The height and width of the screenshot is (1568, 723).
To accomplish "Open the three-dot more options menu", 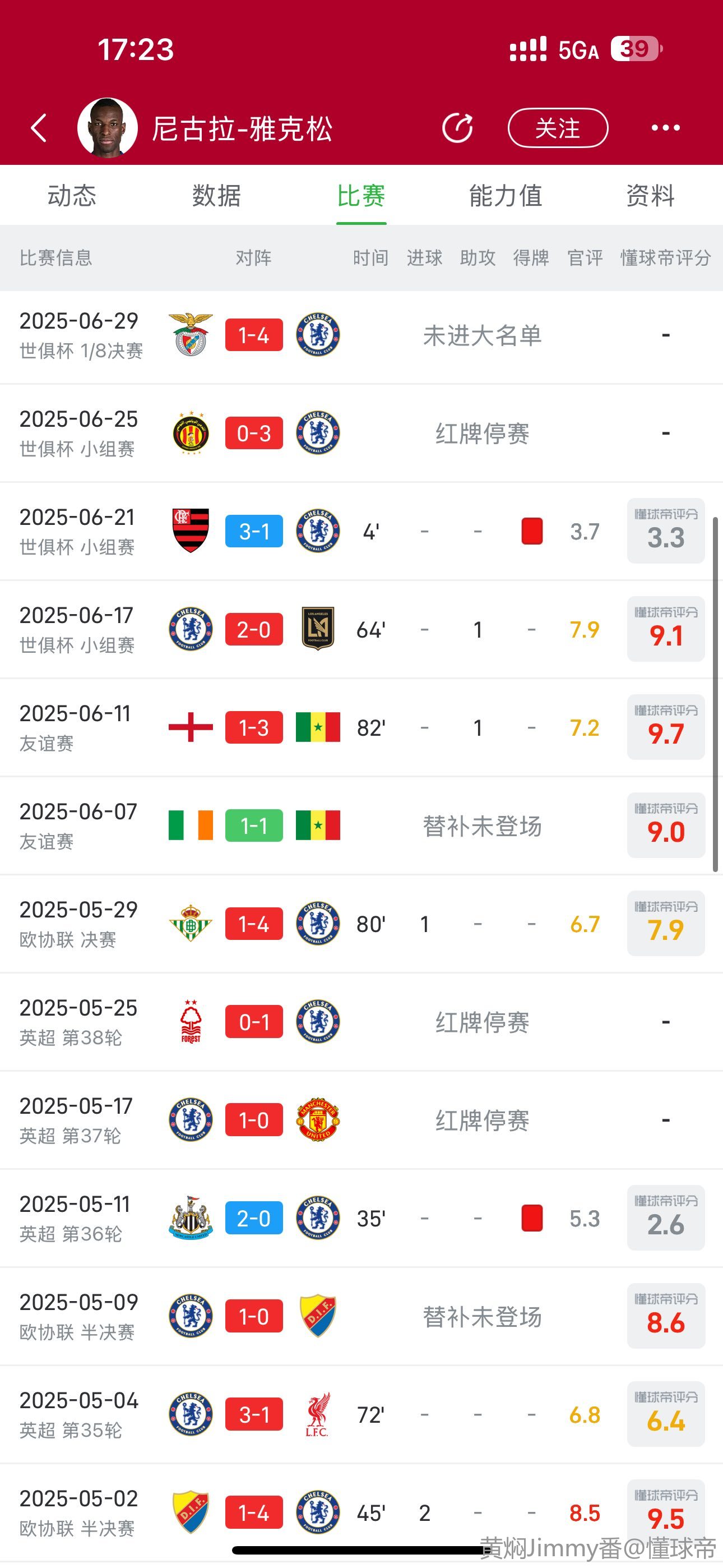I will pos(665,128).
